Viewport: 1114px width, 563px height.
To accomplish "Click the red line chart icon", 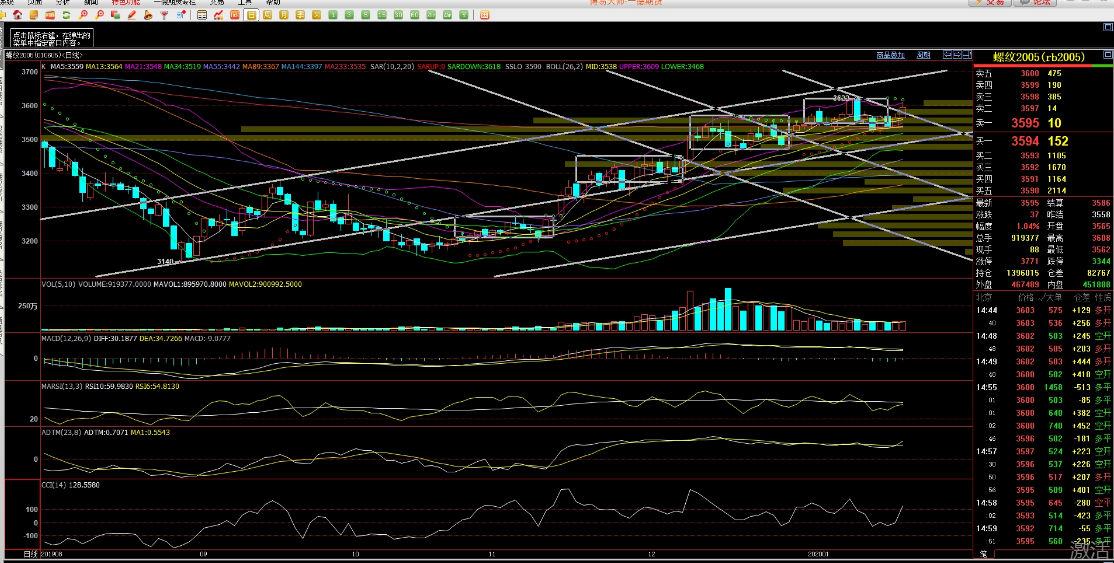I will pos(218,14).
